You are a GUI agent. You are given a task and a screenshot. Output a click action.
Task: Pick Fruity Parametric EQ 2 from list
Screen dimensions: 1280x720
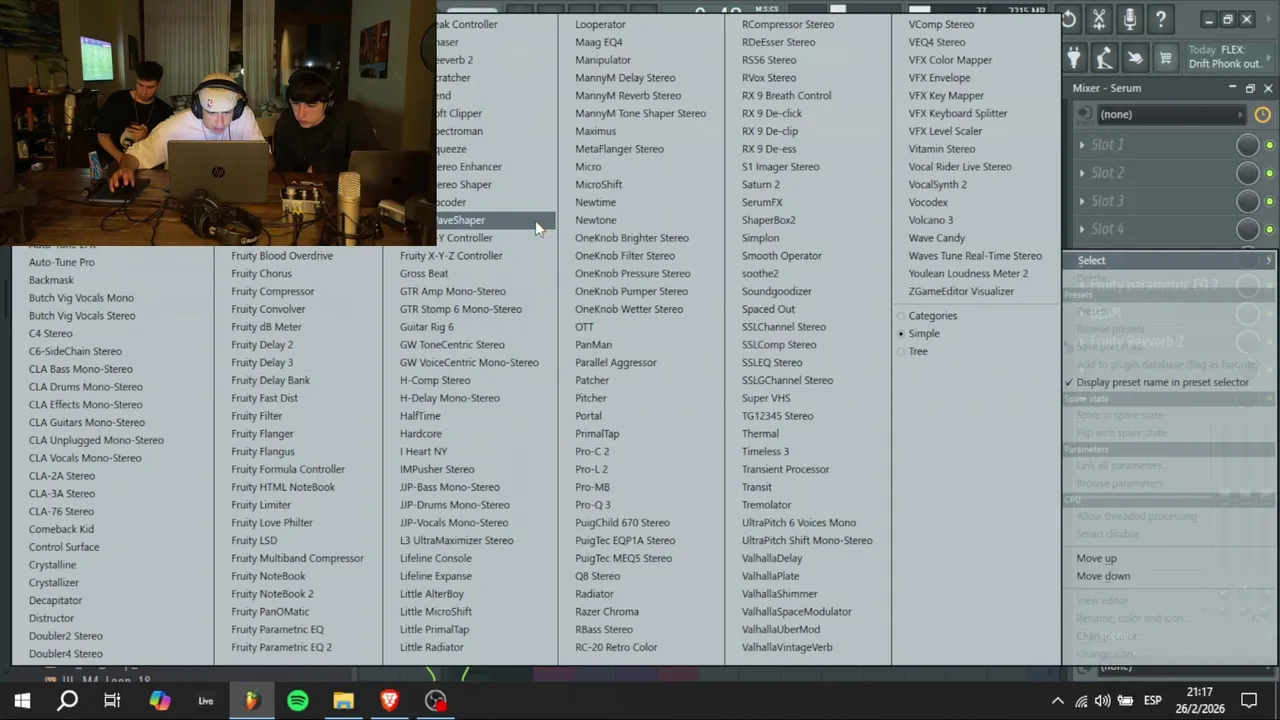click(x=281, y=648)
